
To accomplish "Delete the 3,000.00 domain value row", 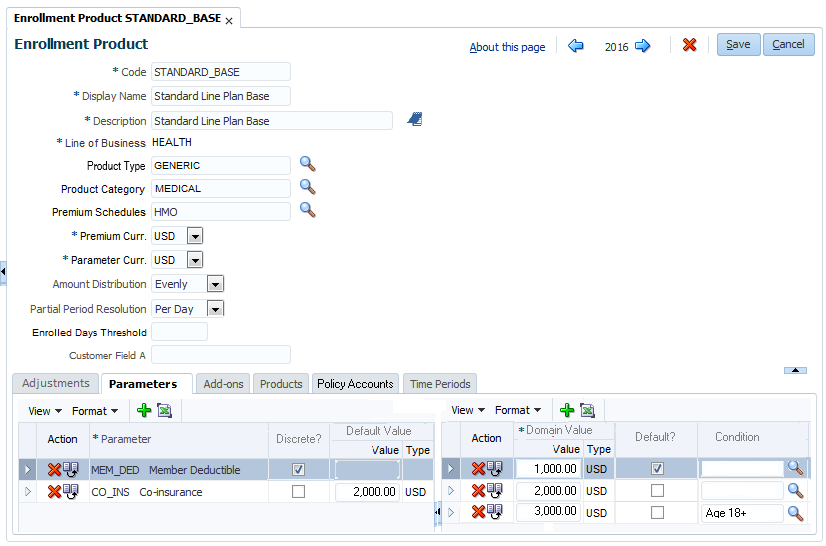I will pyautogui.click(x=478, y=512).
